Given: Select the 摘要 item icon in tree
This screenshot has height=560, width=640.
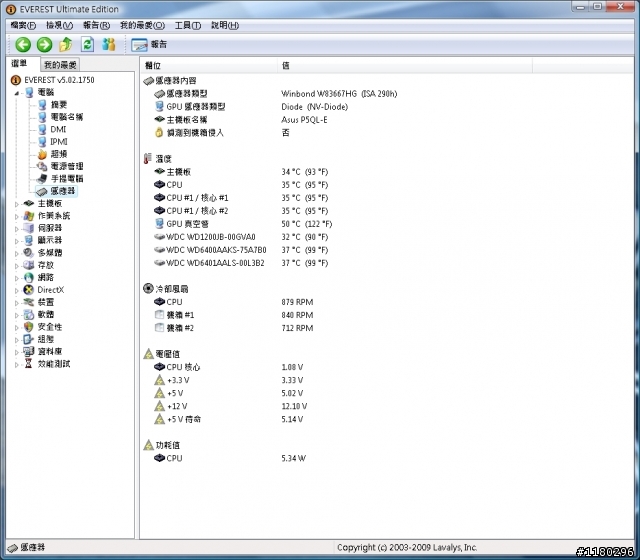Looking at the screenshot, I should (42, 104).
